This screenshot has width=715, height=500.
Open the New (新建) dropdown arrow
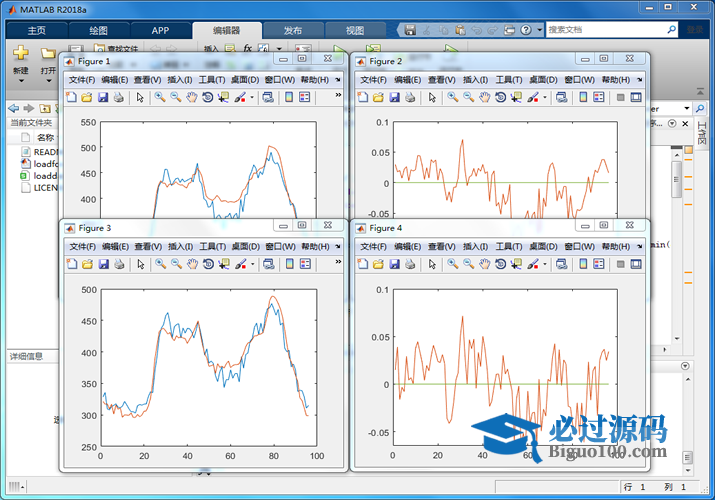21,81
